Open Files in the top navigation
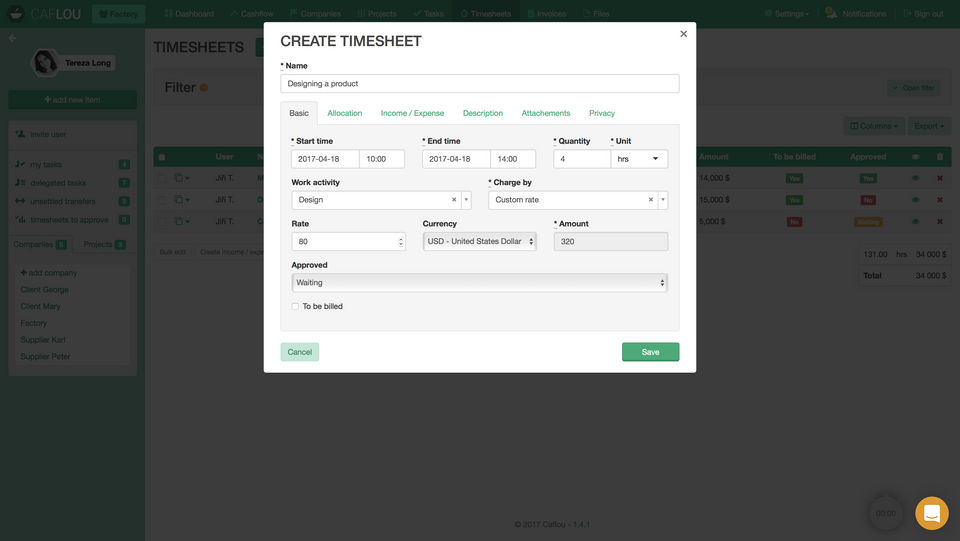 [596, 13]
